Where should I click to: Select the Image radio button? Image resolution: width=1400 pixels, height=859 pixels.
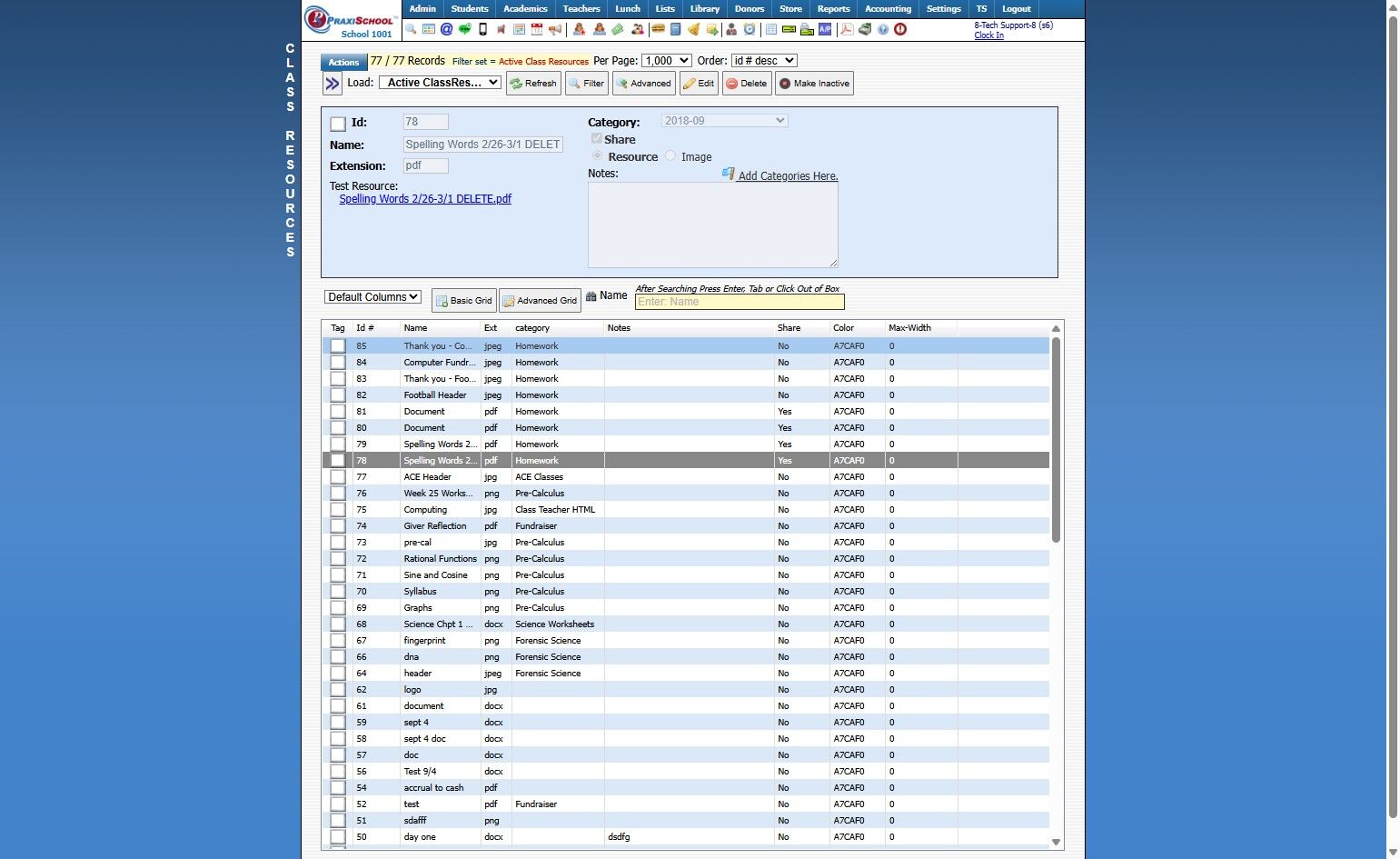[670, 156]
